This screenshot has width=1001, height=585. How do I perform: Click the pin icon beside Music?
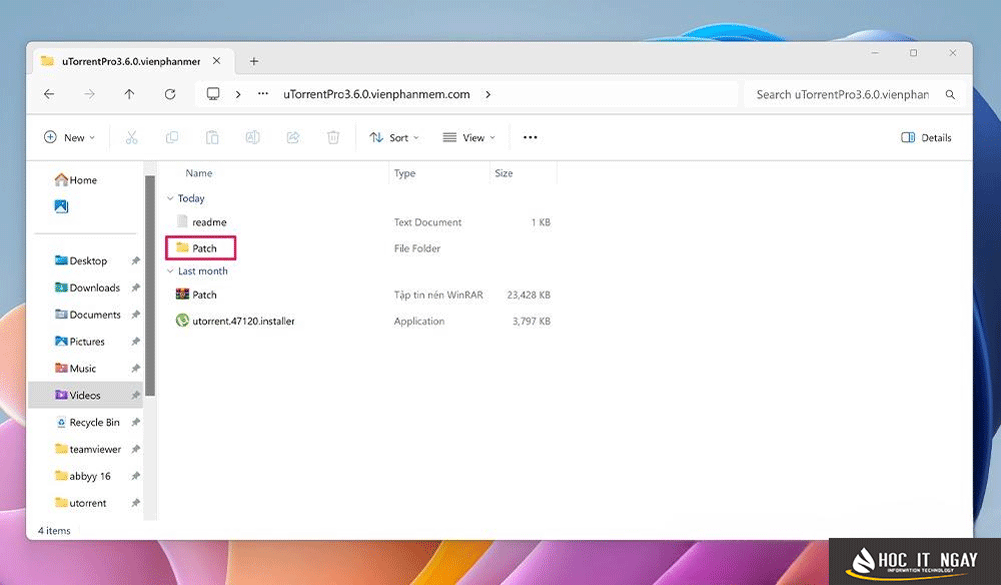[x=135, y=368]
